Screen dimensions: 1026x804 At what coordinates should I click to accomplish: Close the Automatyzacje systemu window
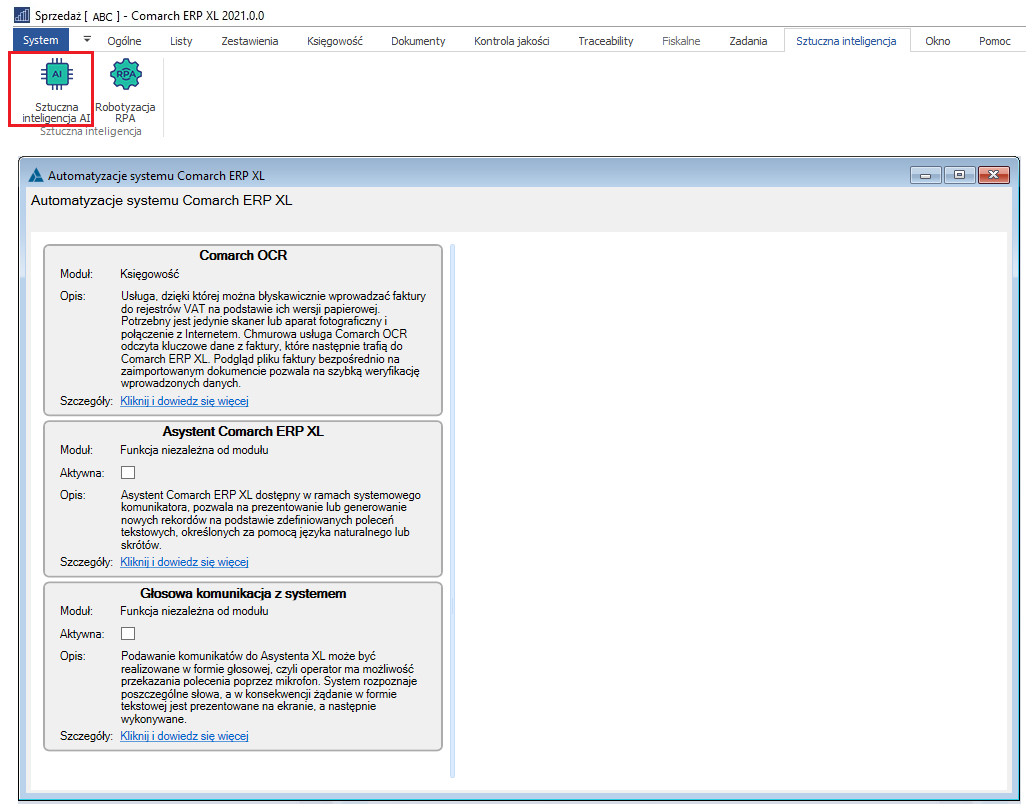click(994, 175)
